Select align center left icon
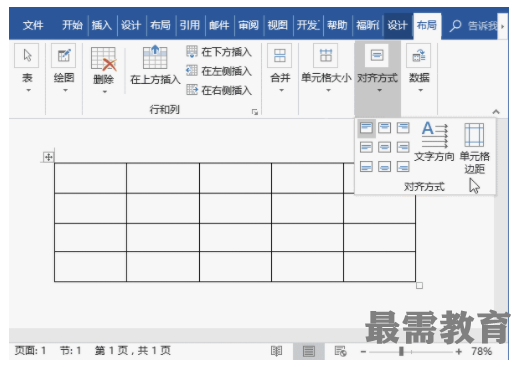The width and height of the screenshot is (517, 367). click(366, 147)
